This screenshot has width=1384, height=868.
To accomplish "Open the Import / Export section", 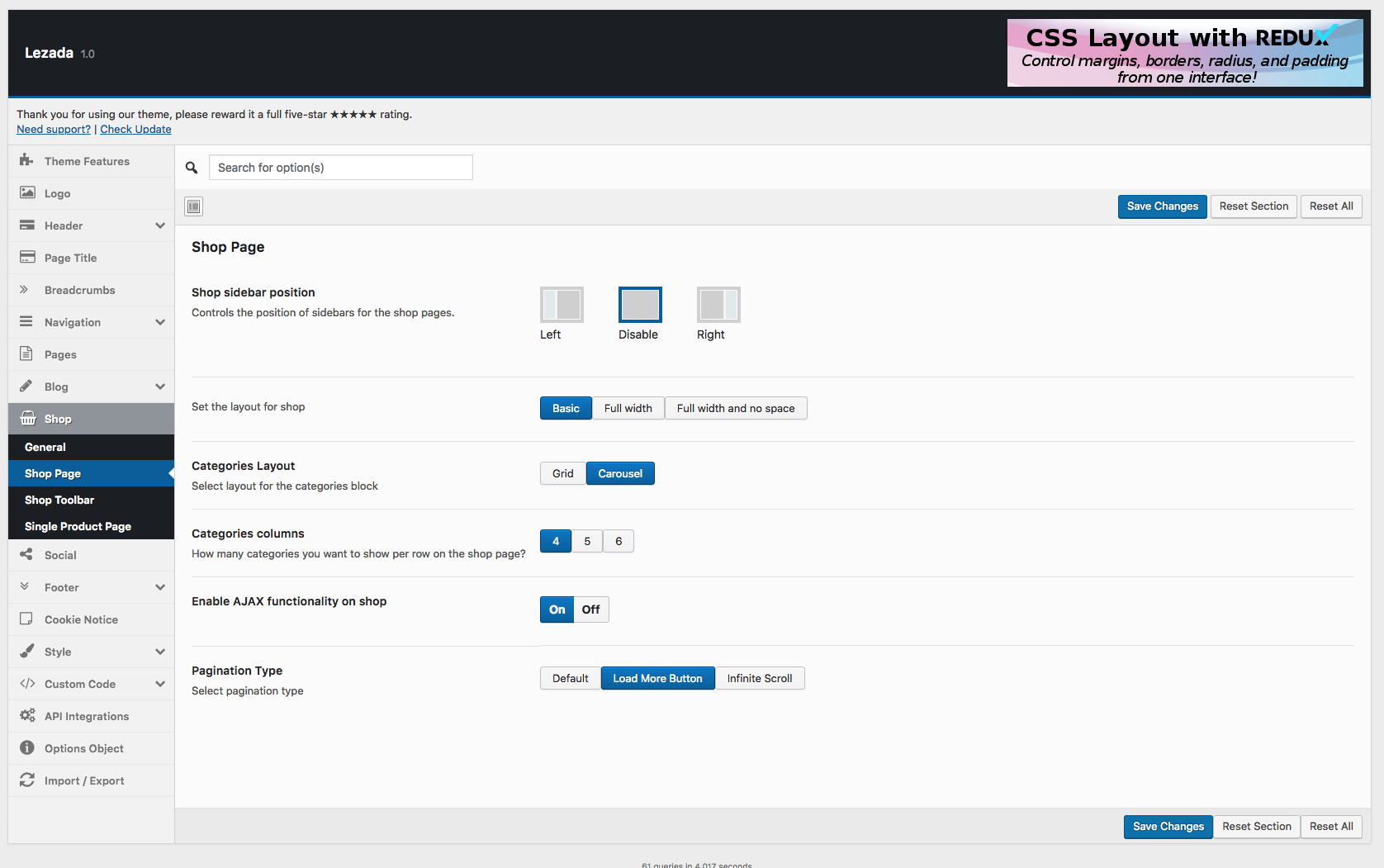I will (83, 780).
